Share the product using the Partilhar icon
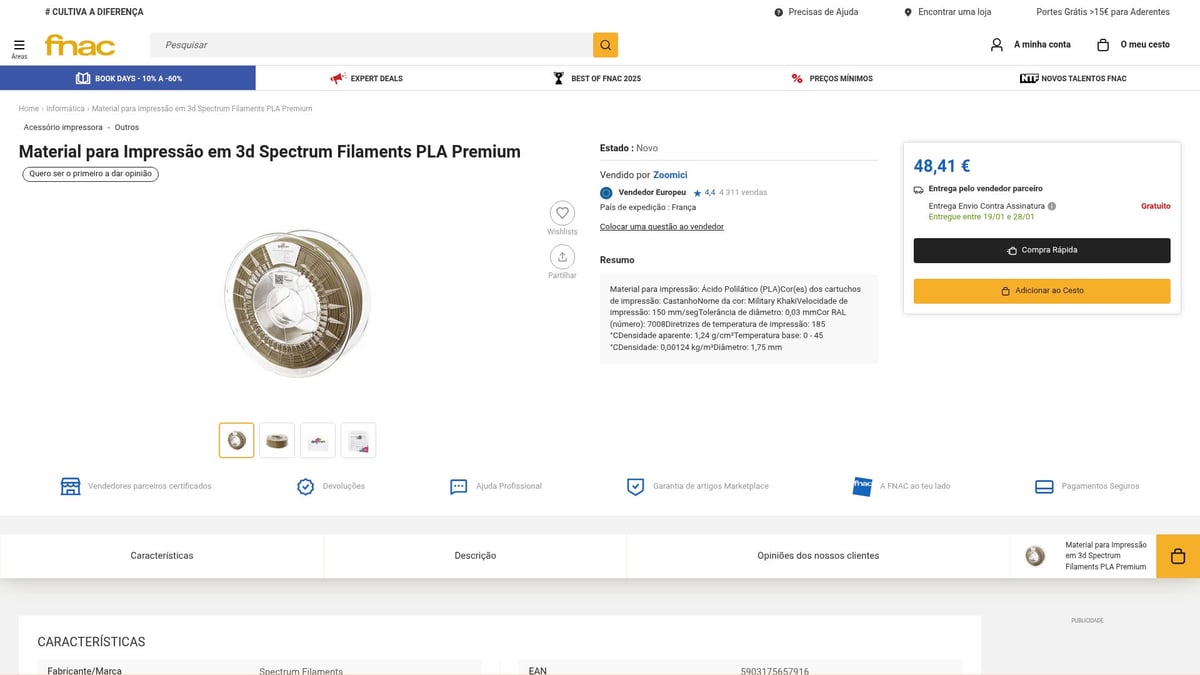Screen dimensions: 1200x675 pos(561,258)
